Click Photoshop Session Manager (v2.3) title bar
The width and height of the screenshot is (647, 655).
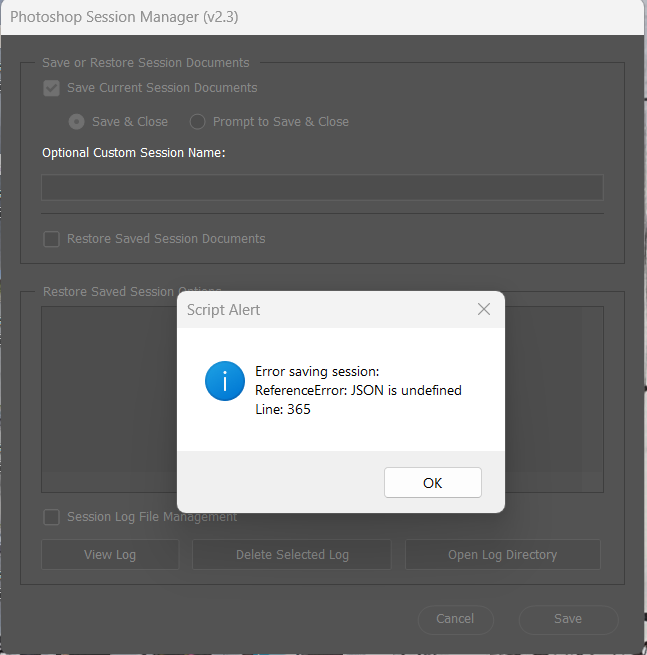tap(322, 17)
